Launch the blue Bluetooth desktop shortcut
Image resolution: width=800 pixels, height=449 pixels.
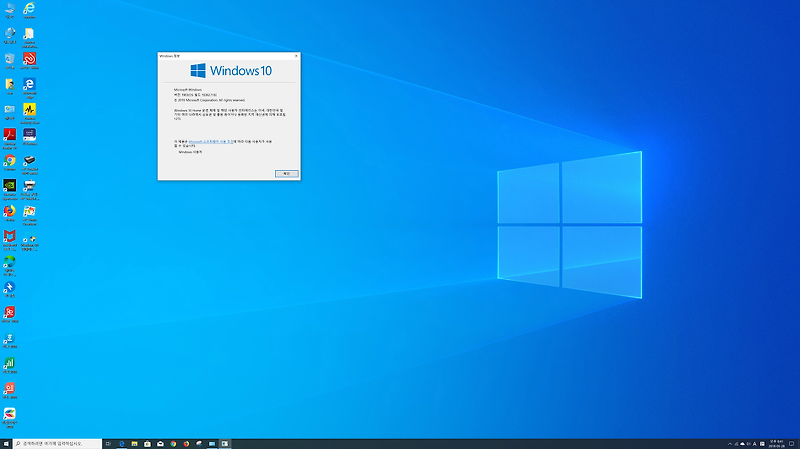pos(10,289)
